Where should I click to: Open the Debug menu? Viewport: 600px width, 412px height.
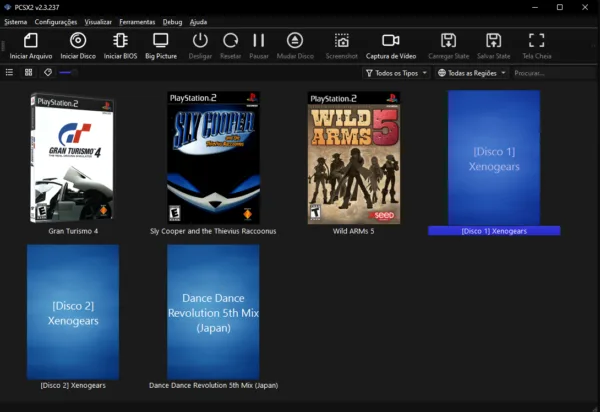click(x=172, y=22)
